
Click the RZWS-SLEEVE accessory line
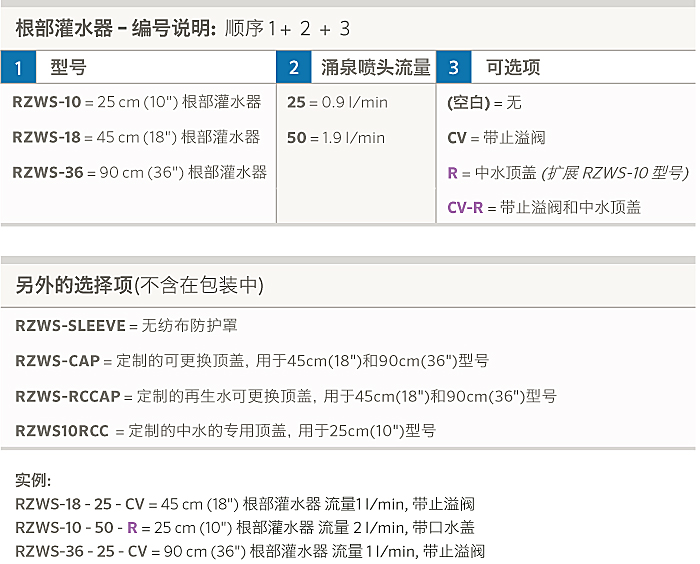tap(126, 326)
